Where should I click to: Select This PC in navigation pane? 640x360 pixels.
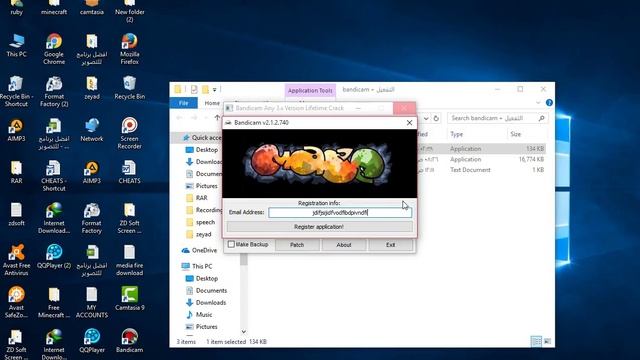pos(197,266)
